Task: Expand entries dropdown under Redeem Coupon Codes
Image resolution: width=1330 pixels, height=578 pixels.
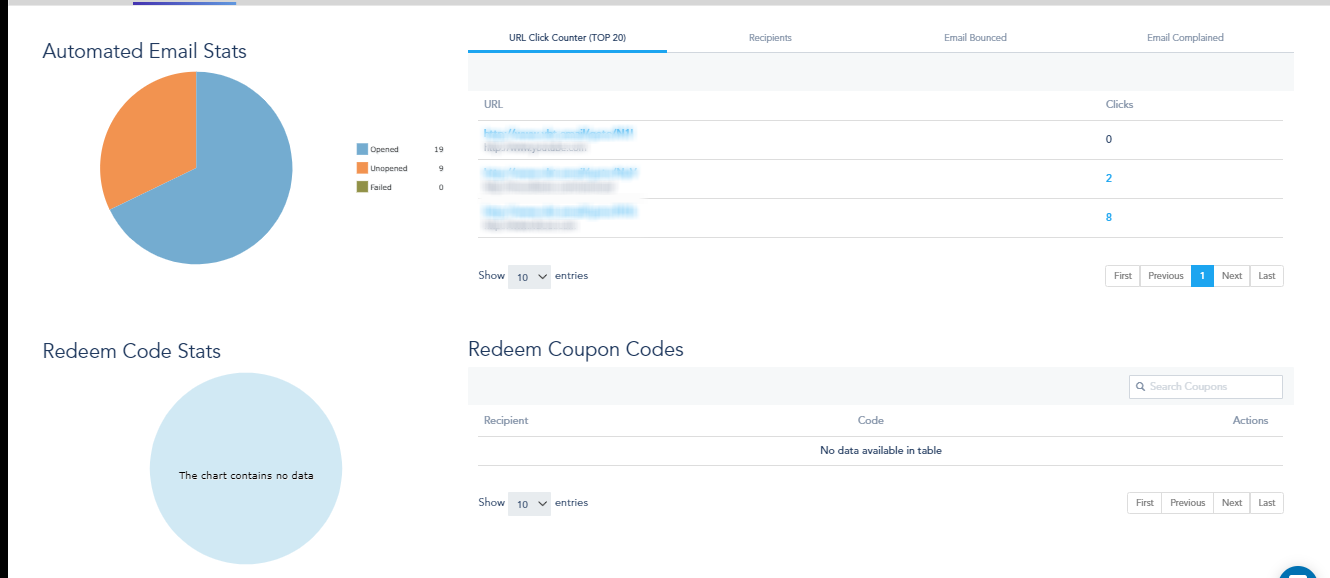Action: pyautogui.click(x=529, y=504)
